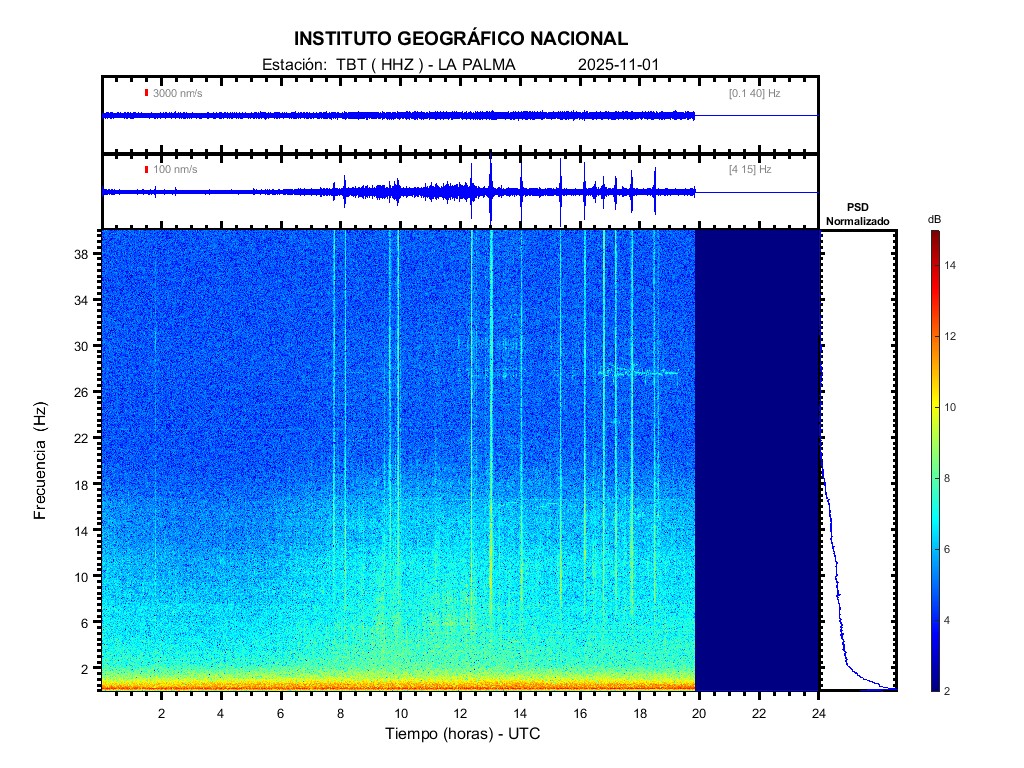Click the Frecuencia (Hz) axis label
The height and width of the screenshot is (768, 1024).
click(41, 461)
